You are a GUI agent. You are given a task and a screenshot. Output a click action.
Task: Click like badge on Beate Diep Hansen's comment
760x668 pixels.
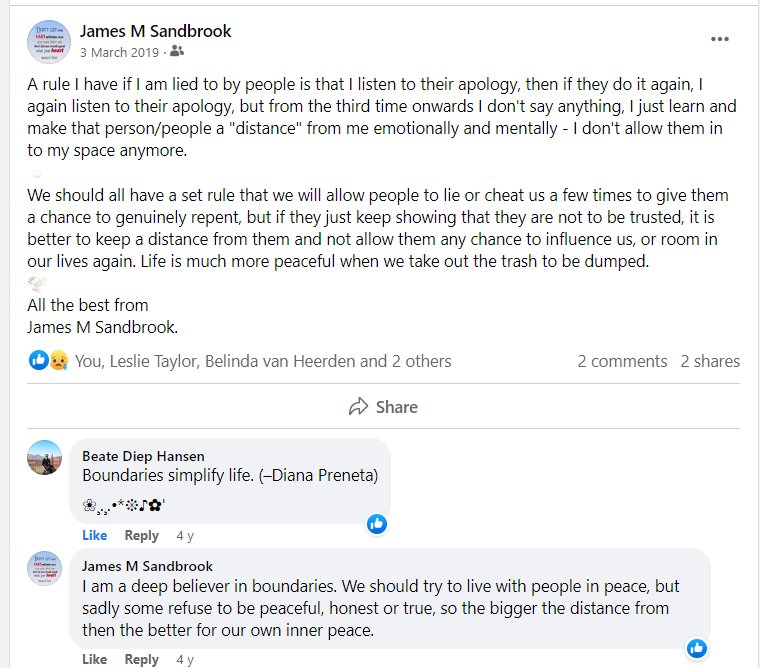(377, 524)
